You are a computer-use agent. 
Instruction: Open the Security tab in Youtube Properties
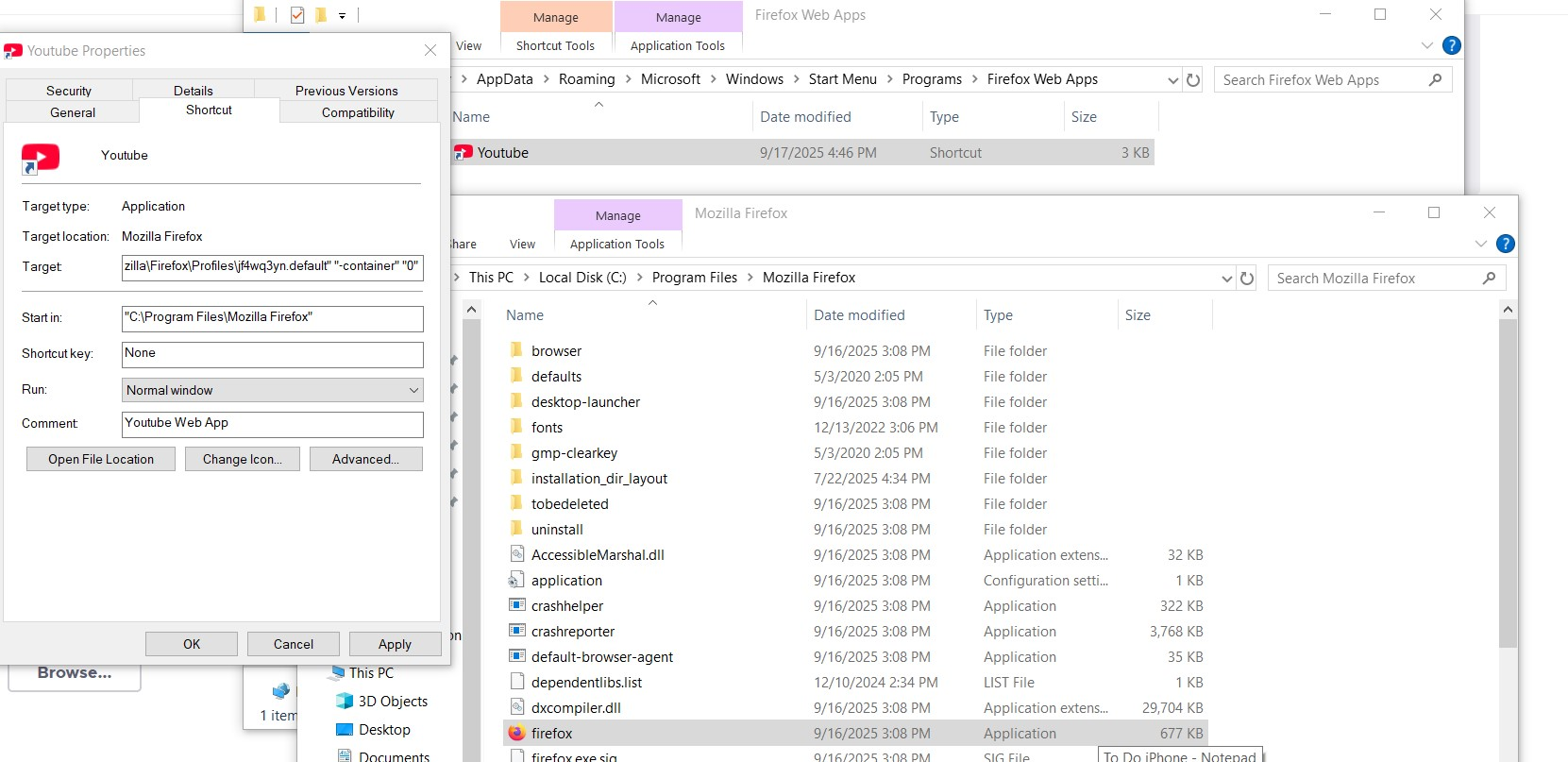(x=69, y=91)
